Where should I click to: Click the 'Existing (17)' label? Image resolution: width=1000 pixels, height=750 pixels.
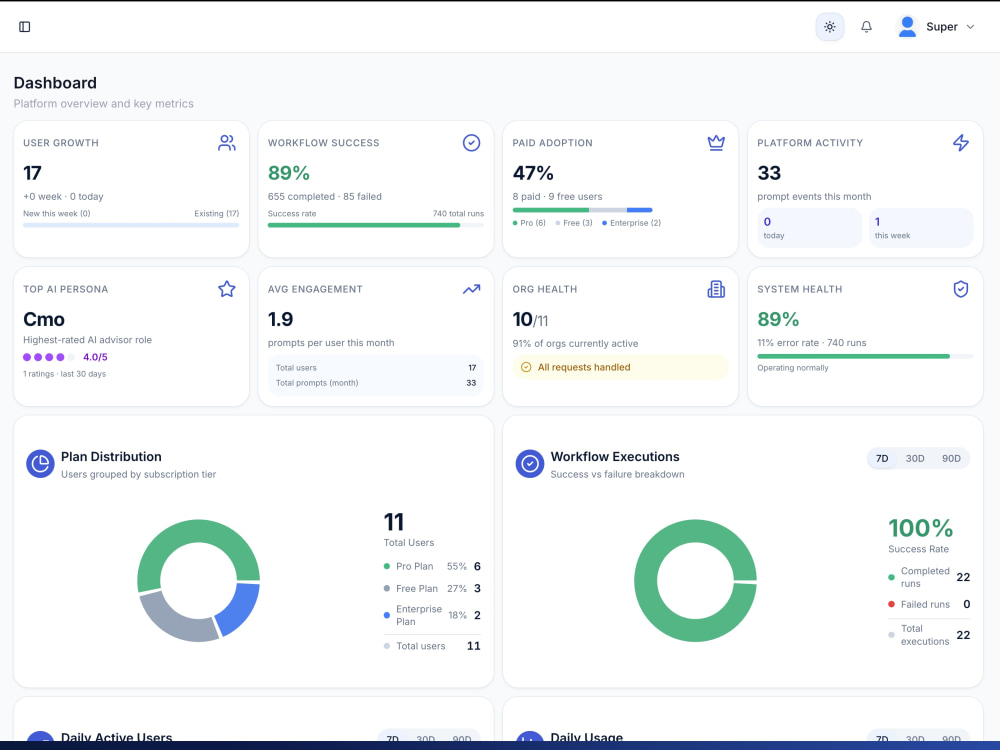(x=217, y=214)
